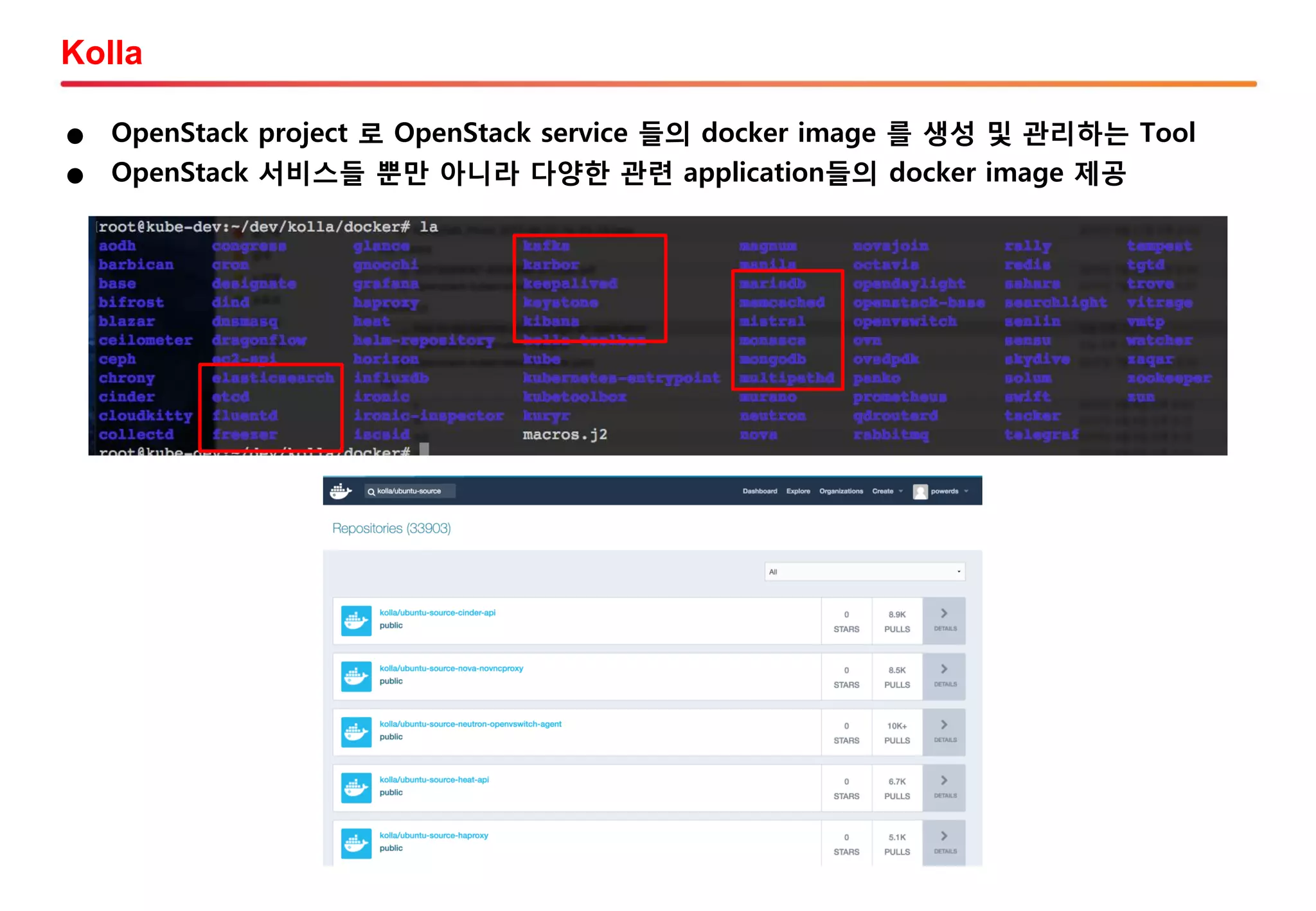Go to the Dashboard menu item
The width and height of the screenshot is (1316, 911).
760,491
